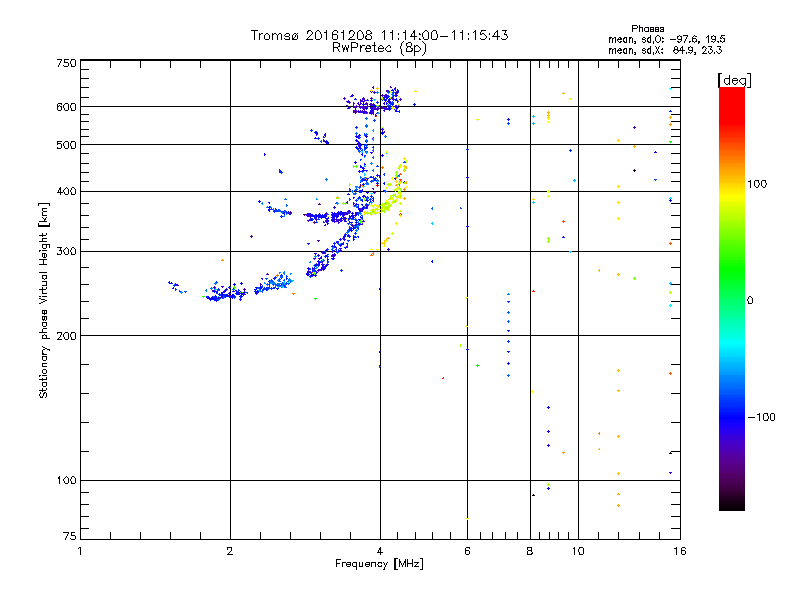800x600 pixels.
Task: Click the y-axis label "75"
Action: (x=70, y=536)
